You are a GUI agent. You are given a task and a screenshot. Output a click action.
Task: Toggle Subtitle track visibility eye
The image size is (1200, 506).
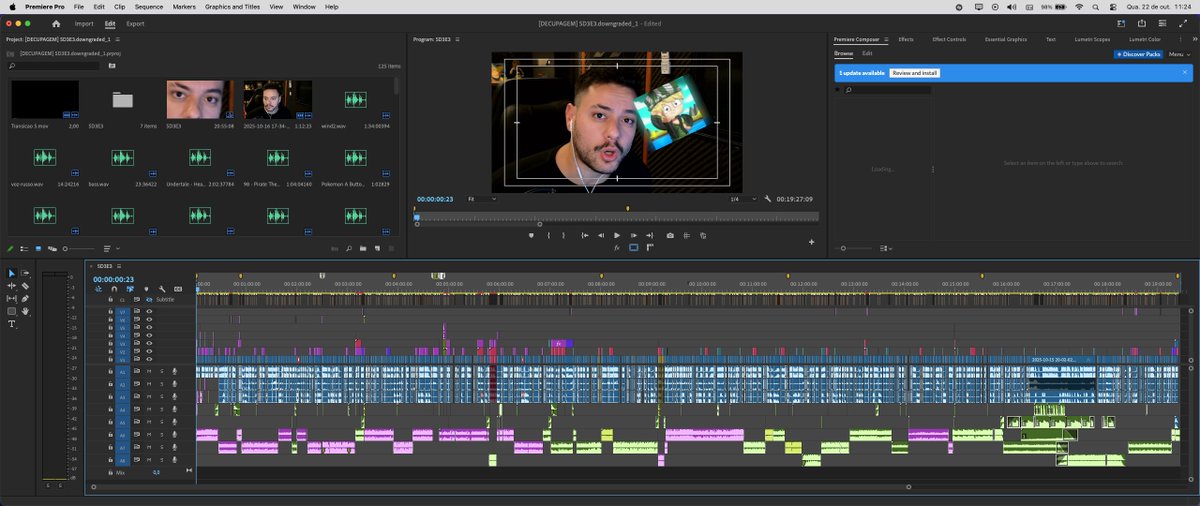click(148, 299)
